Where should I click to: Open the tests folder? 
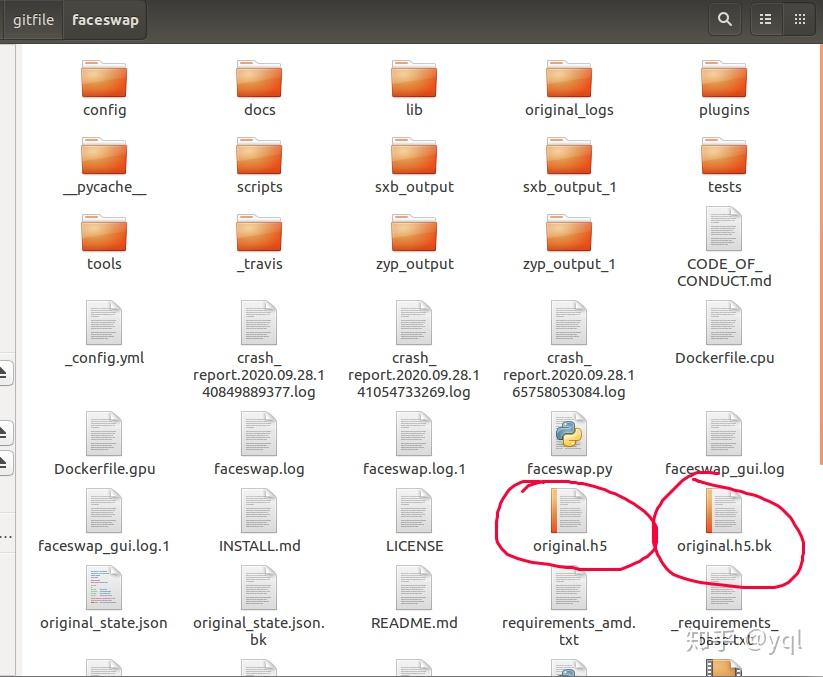724,156
